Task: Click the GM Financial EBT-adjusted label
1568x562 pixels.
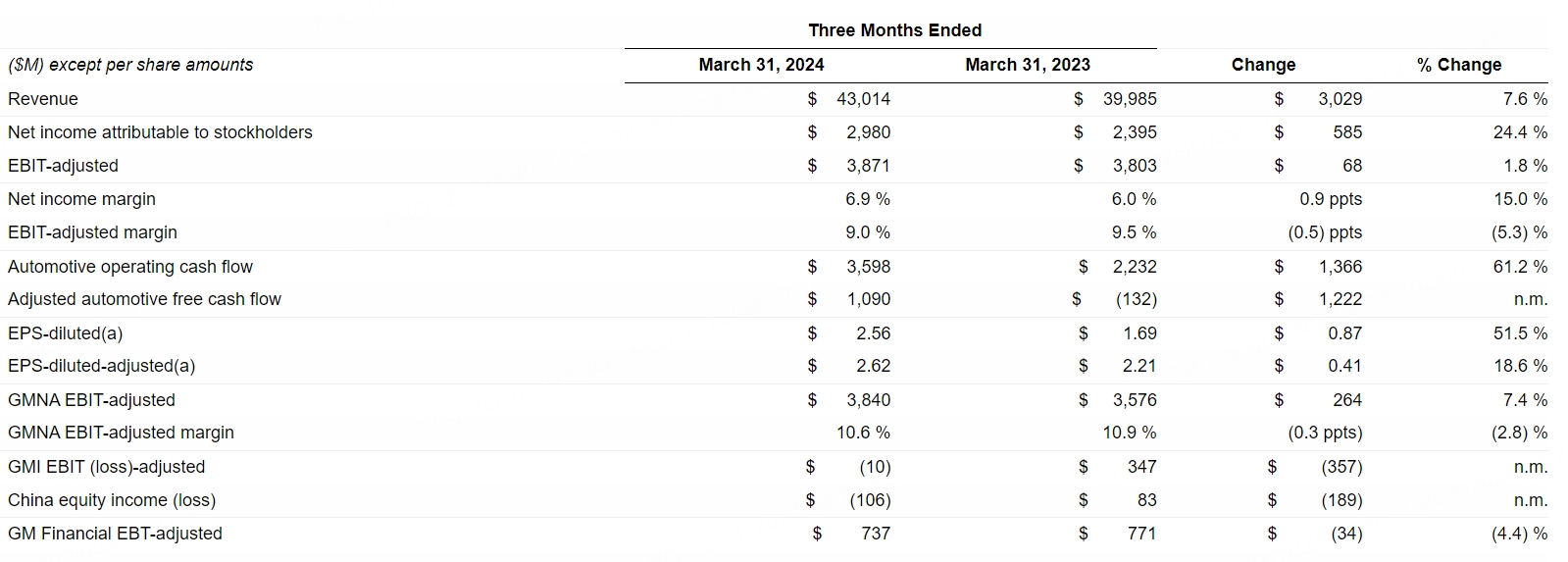Action: tap(115, 534)
